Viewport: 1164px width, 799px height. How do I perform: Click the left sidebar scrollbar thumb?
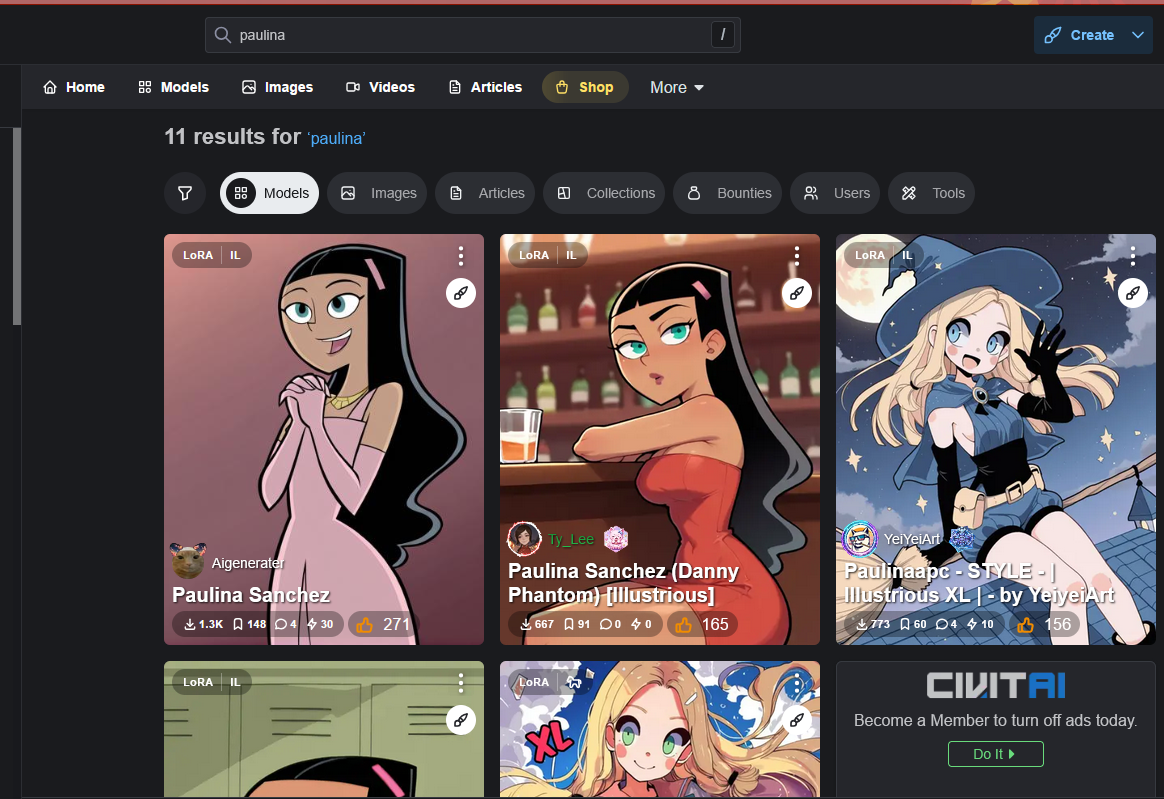pyautogui.click(x=16, y=226)
